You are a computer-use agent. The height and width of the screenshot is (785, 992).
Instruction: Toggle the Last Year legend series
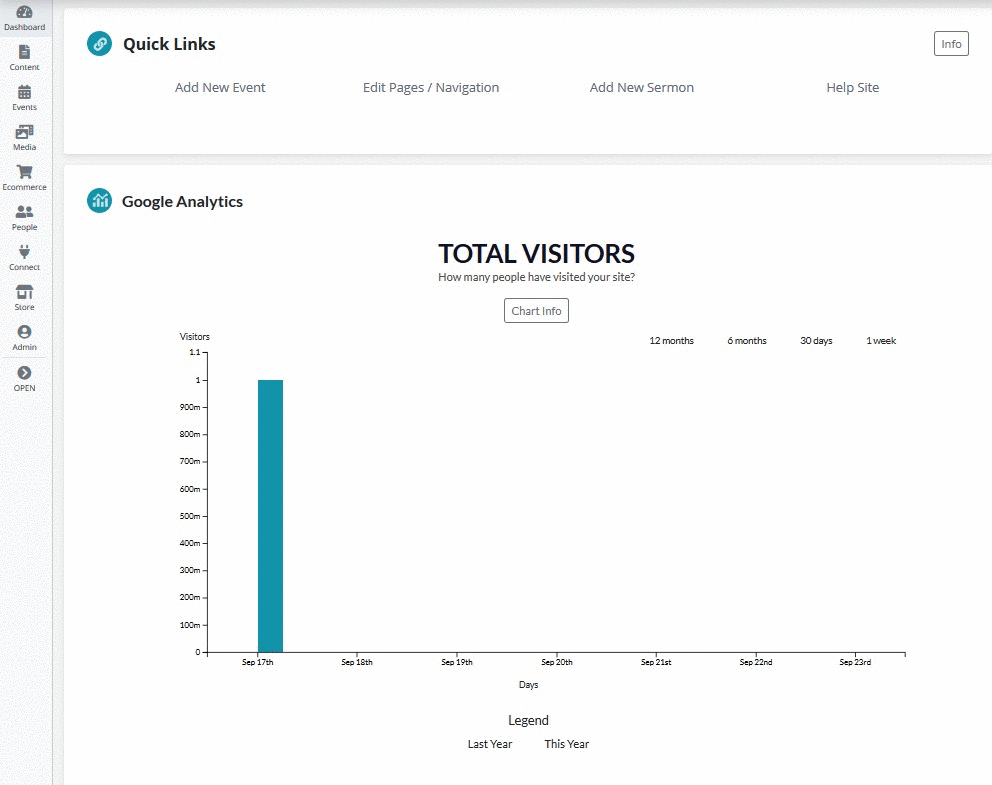490,744
